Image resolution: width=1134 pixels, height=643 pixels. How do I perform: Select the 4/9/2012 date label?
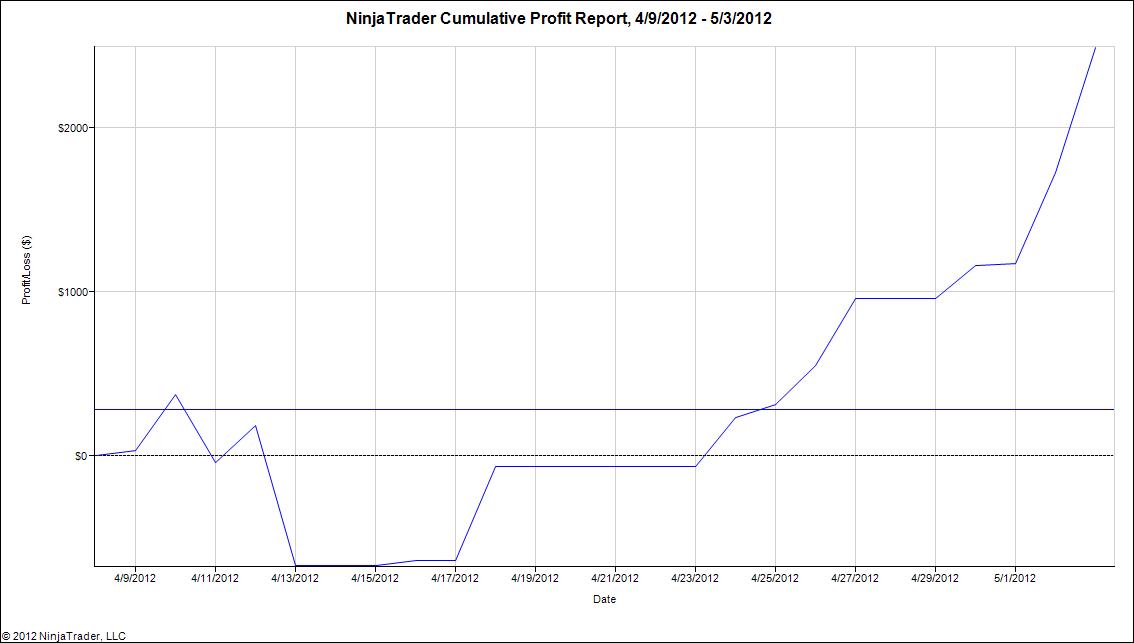135,578
